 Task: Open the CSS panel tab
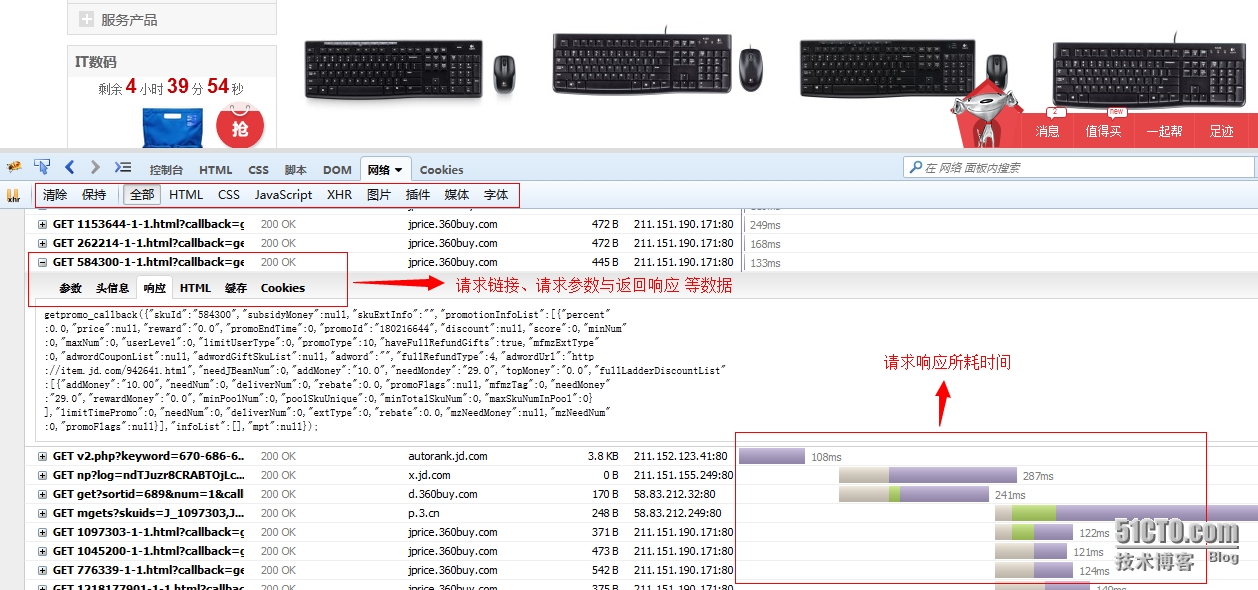258,170
